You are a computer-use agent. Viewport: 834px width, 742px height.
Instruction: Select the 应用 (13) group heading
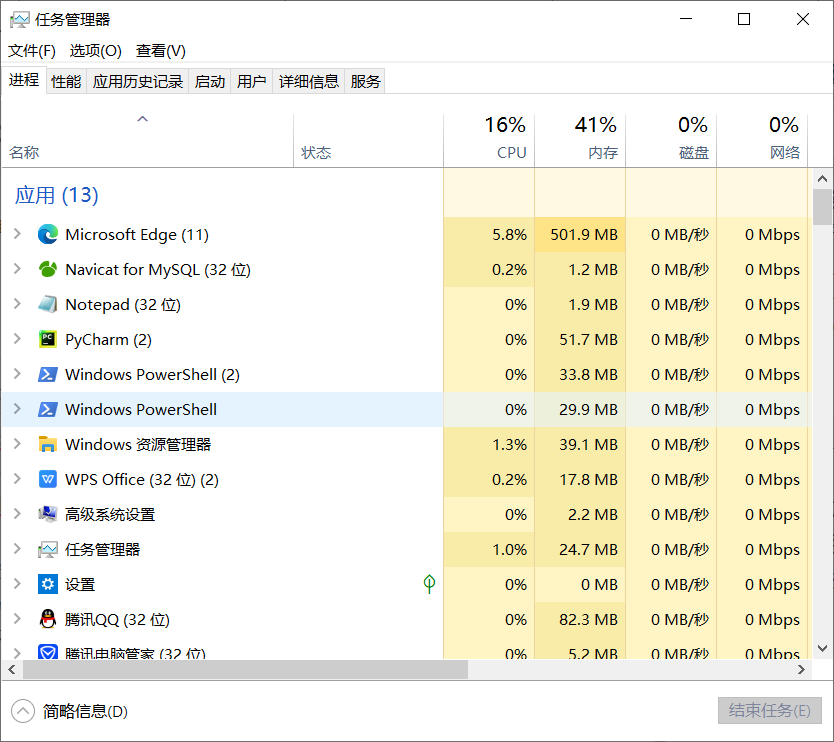coord(56,195)
